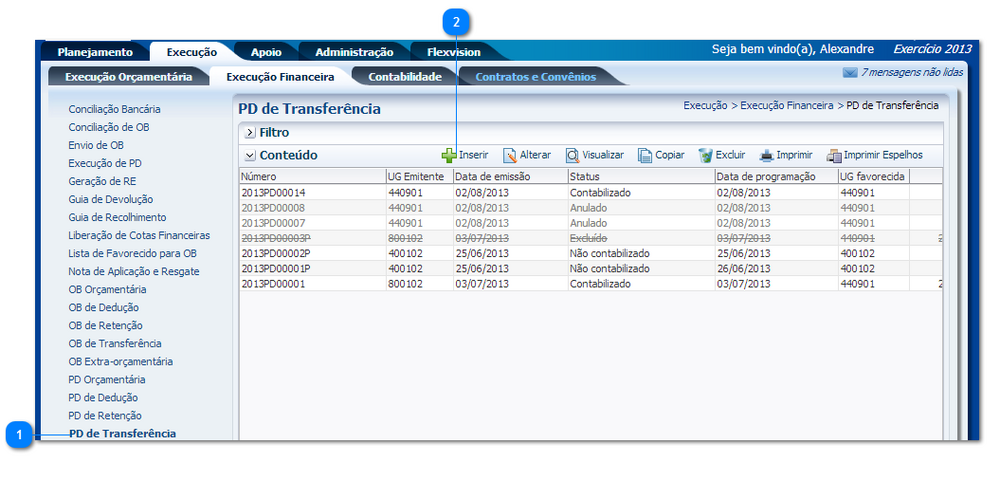Click the Imprimir printer icon
This screenshot has width=1000, height=481.
[x=766, y=155]
